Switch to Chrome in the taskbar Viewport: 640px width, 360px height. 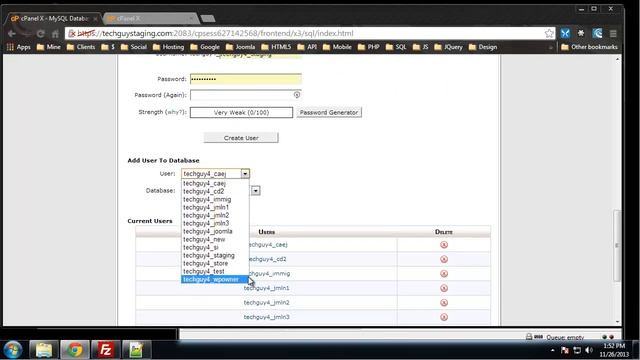click(x=75, y=350)
